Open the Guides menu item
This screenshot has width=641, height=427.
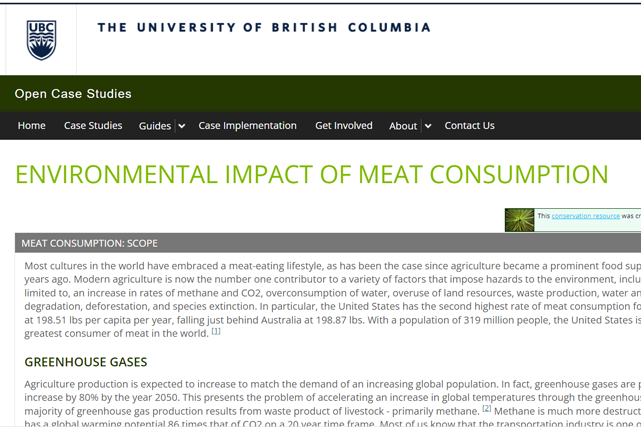point(155,126)
